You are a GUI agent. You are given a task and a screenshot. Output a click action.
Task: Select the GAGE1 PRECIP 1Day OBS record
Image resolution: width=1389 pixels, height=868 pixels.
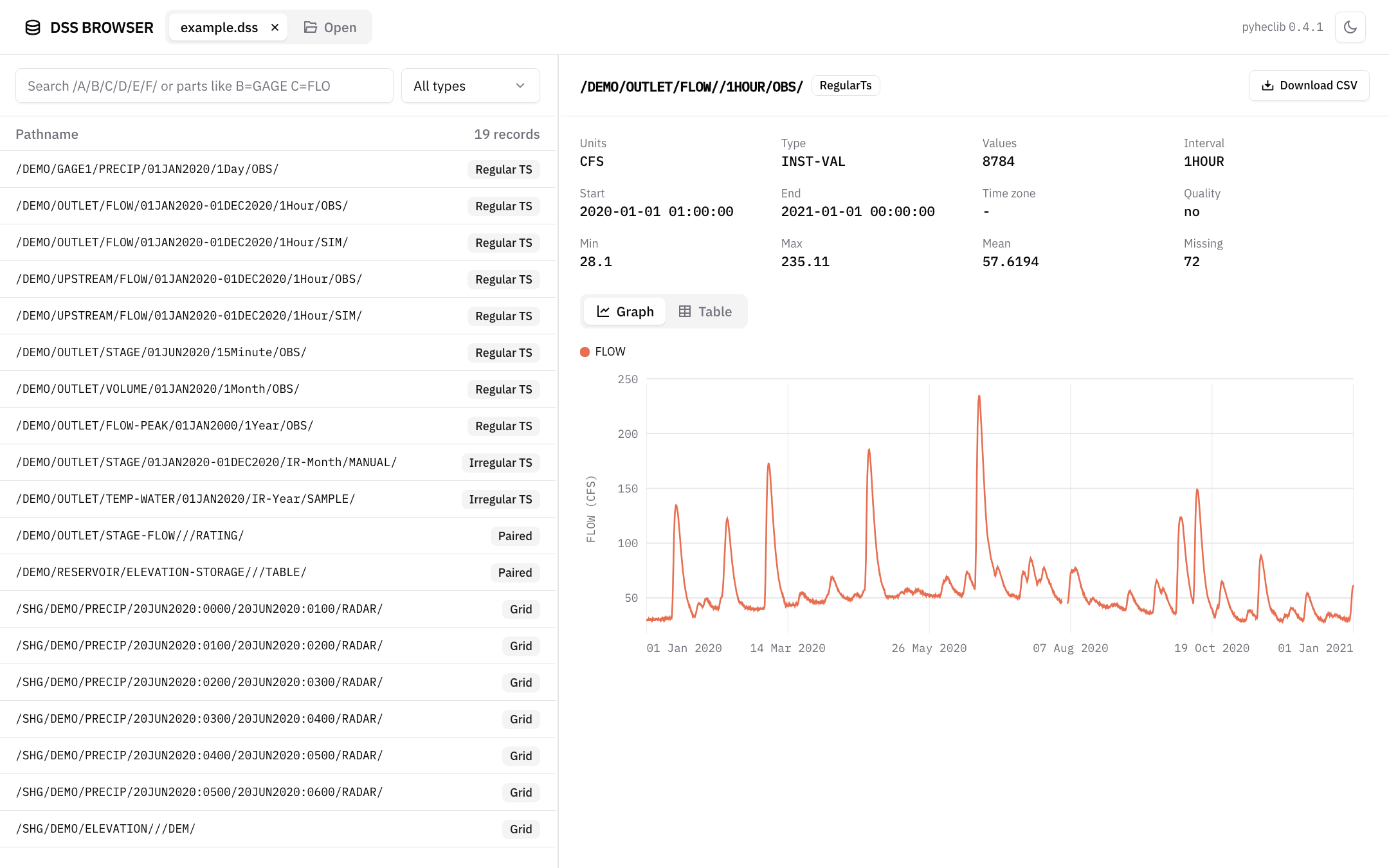pyautogui.click(x=278, y=169)
